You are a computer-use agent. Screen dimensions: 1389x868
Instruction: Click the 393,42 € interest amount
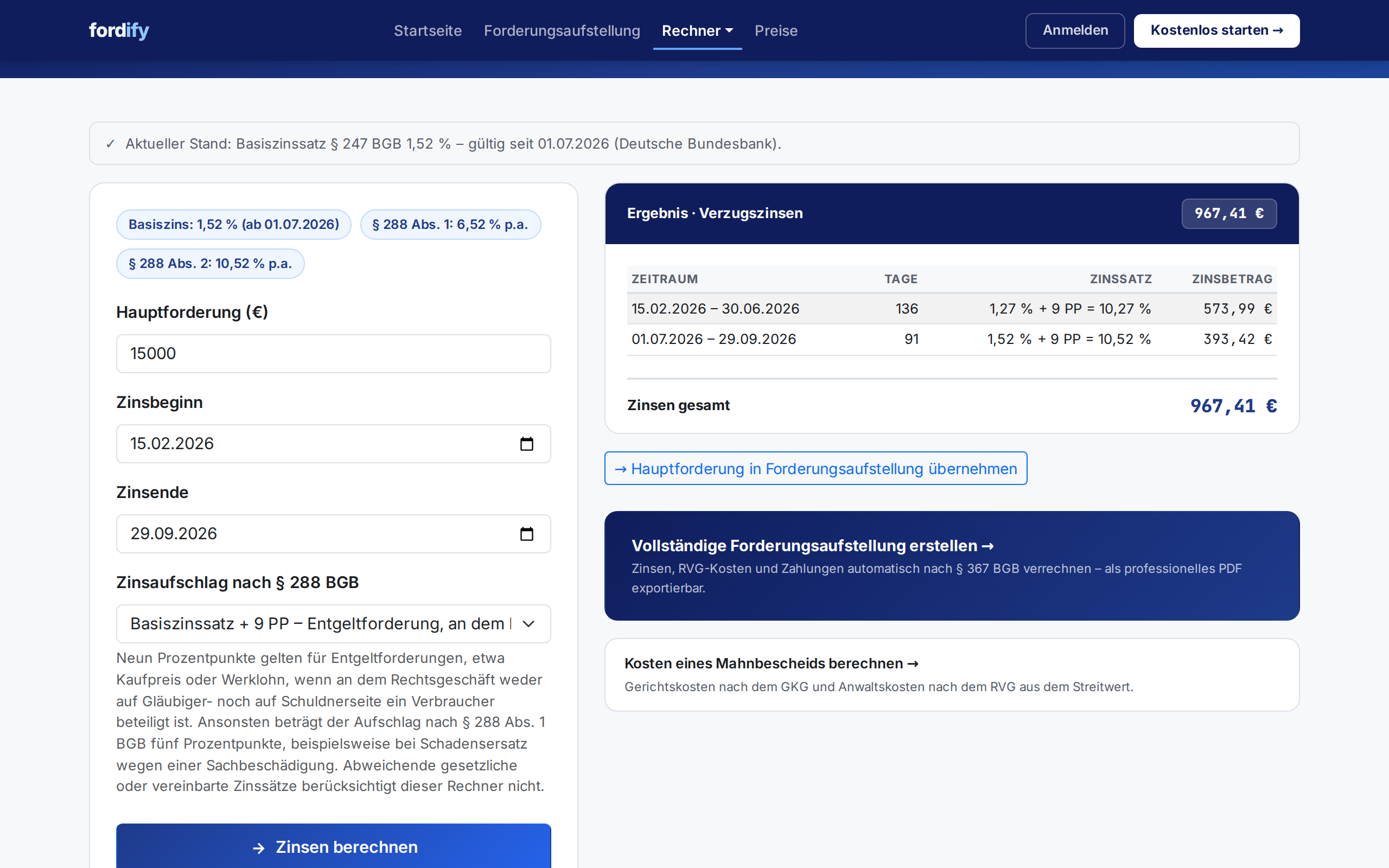pyautogui.click(x=1238, y=339)
